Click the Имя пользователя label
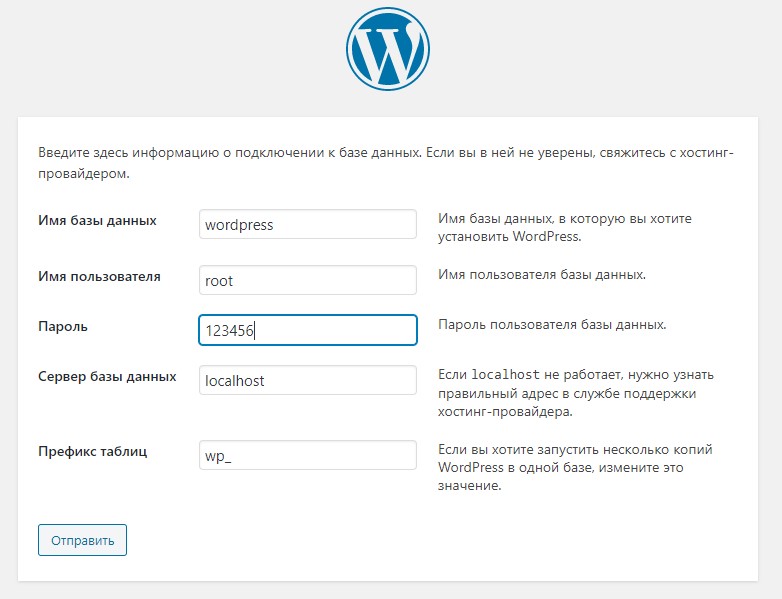Viewport: 782px width, 599px height. pos(99,276)
